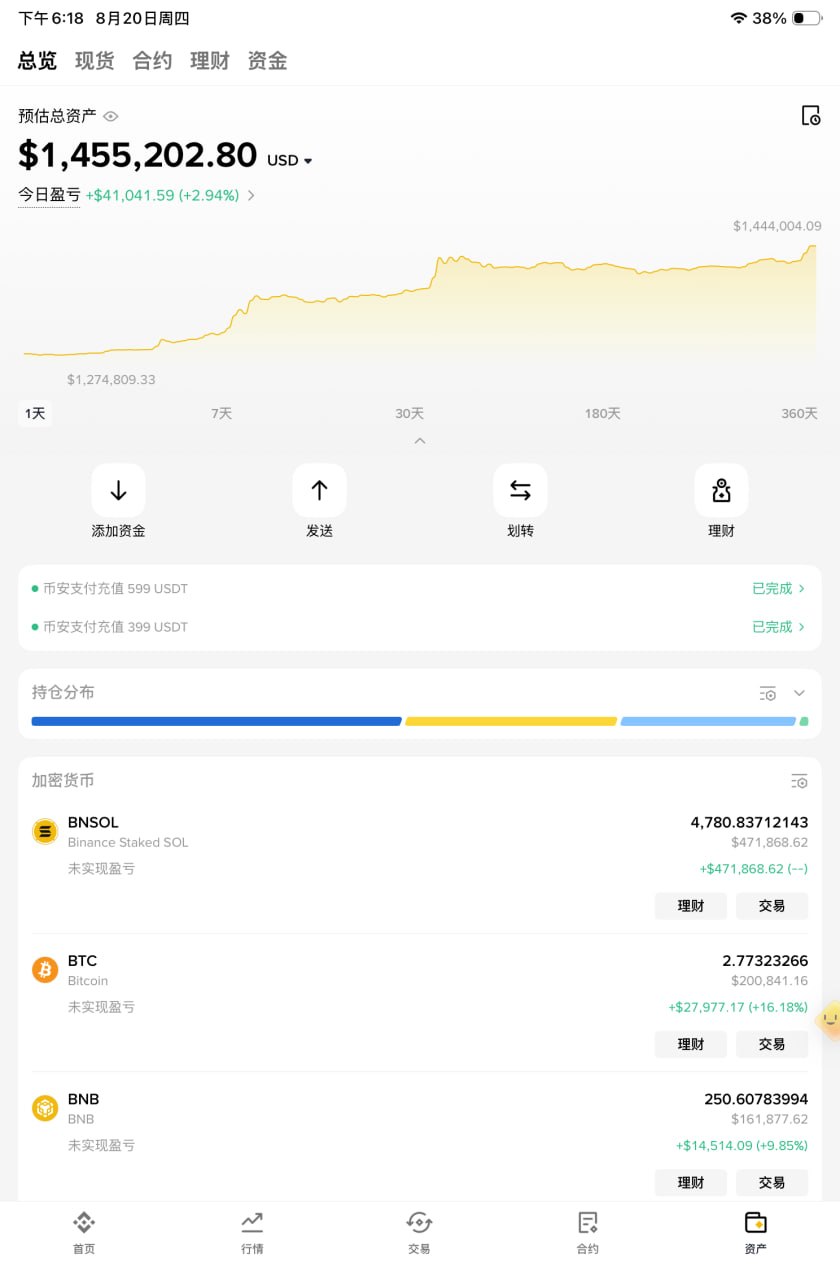Open 加密货币 list settings icon
Image resolution: width=840 pixels, height=1280 pixels.
[799, 781]
